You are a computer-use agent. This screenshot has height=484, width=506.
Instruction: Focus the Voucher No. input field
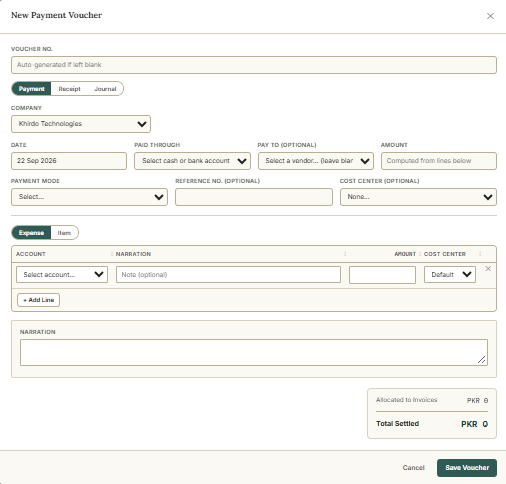254,65
